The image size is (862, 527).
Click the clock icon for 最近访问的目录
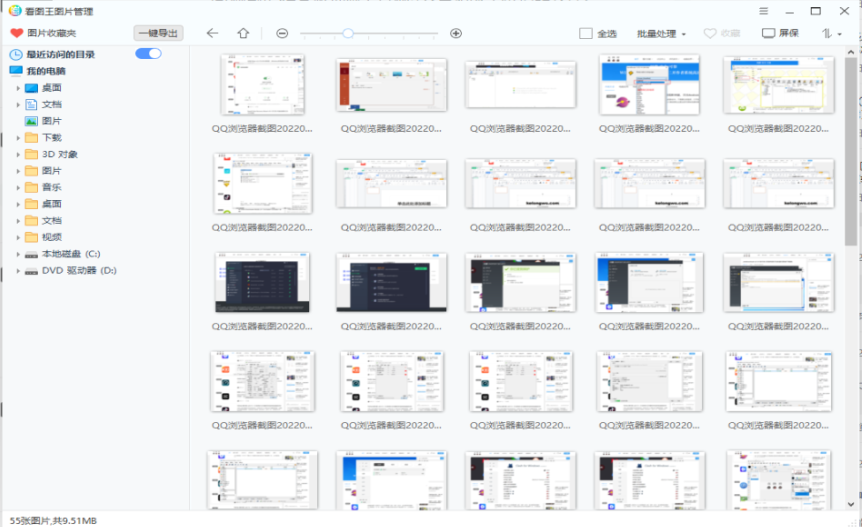[x=16, y=54]
